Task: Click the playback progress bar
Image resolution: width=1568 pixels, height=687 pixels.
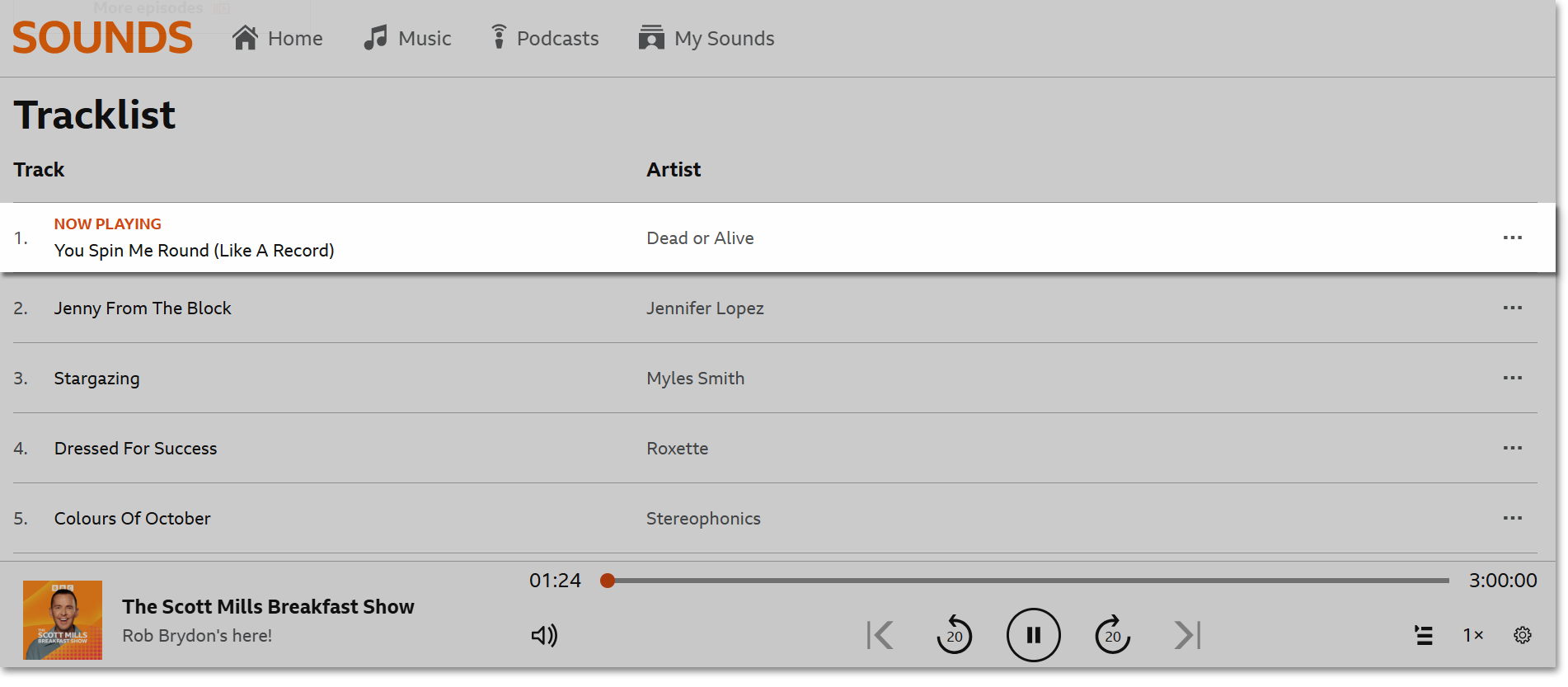Action: (1025, 581)
